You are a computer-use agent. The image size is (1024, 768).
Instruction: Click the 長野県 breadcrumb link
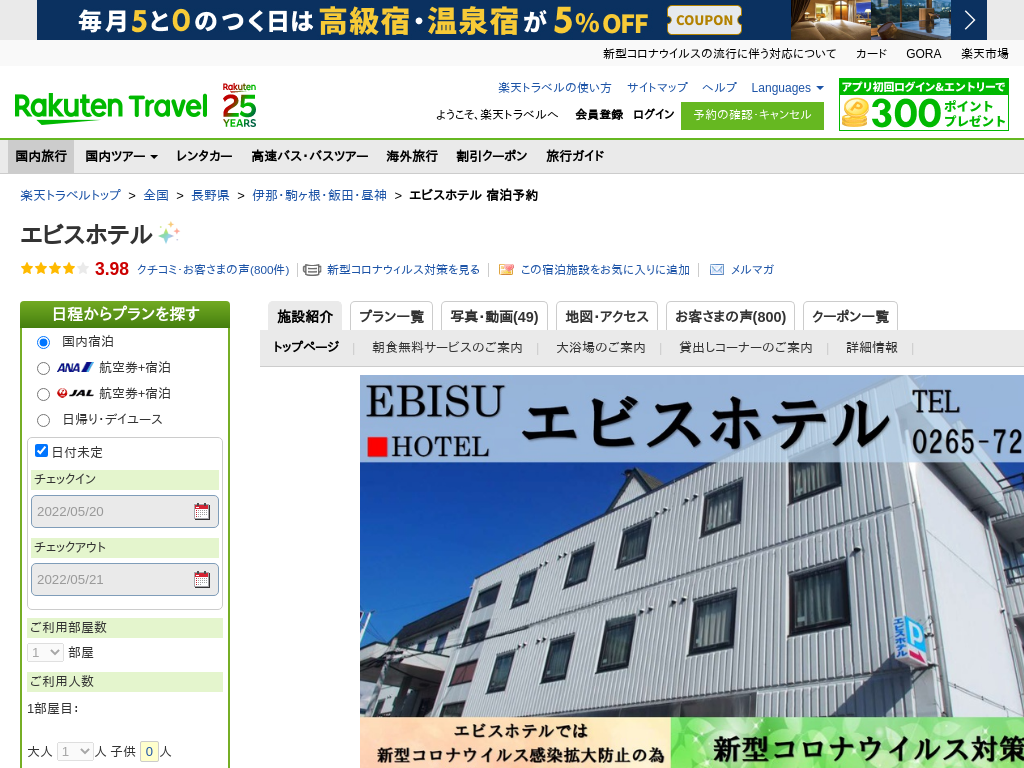tap(210, 195)
